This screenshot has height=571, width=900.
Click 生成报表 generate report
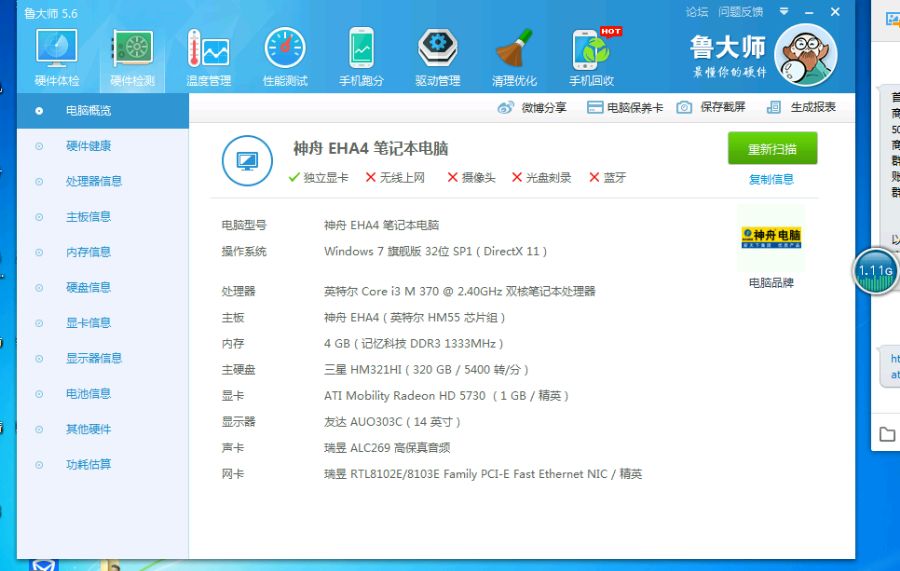(801, 107)
